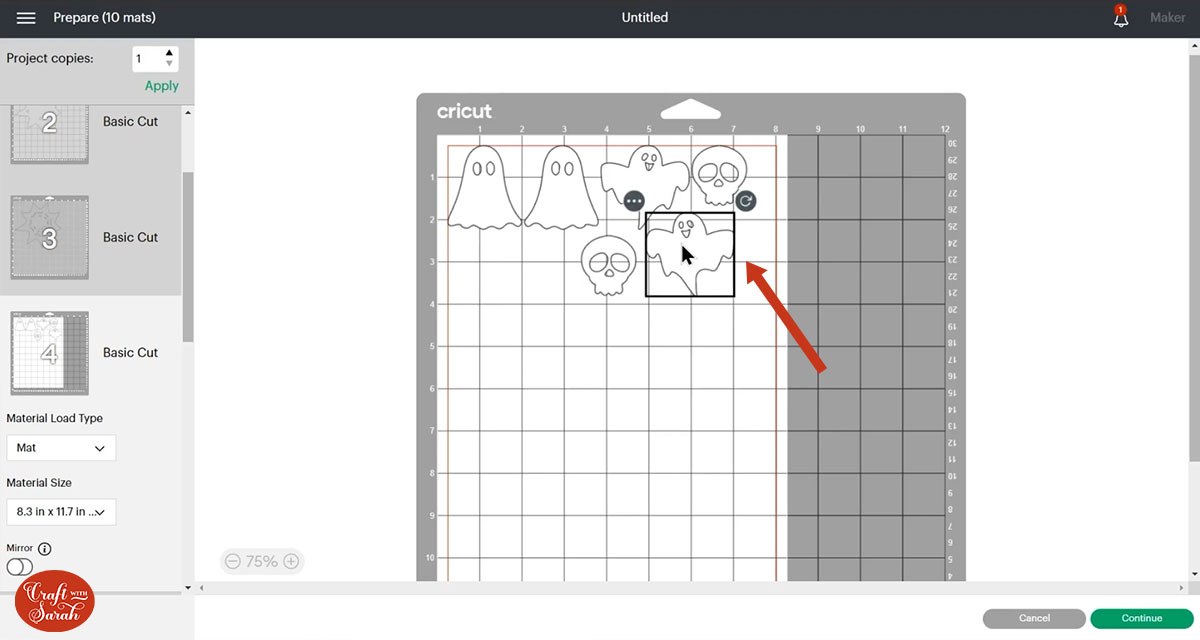This screenshot has height=640, width=1200.
Task: Open the notifications bell
Action: click(1121, 18)
